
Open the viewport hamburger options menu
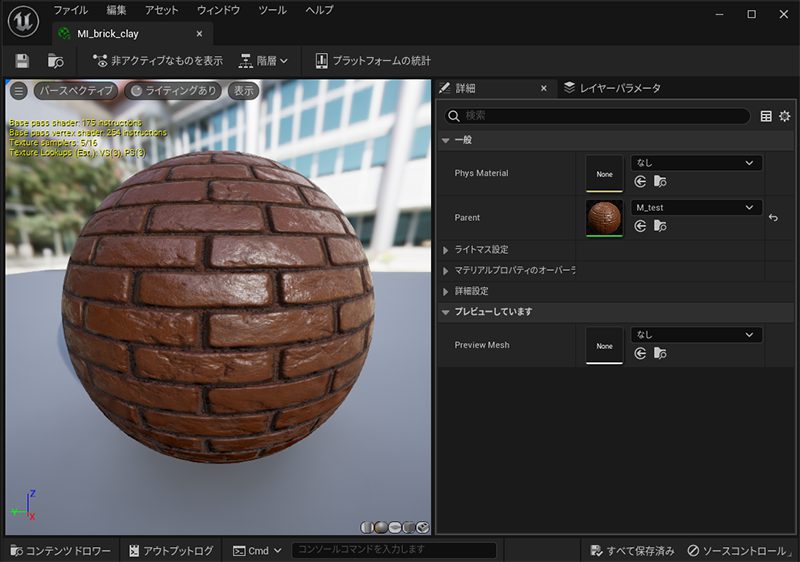(19, 90)
